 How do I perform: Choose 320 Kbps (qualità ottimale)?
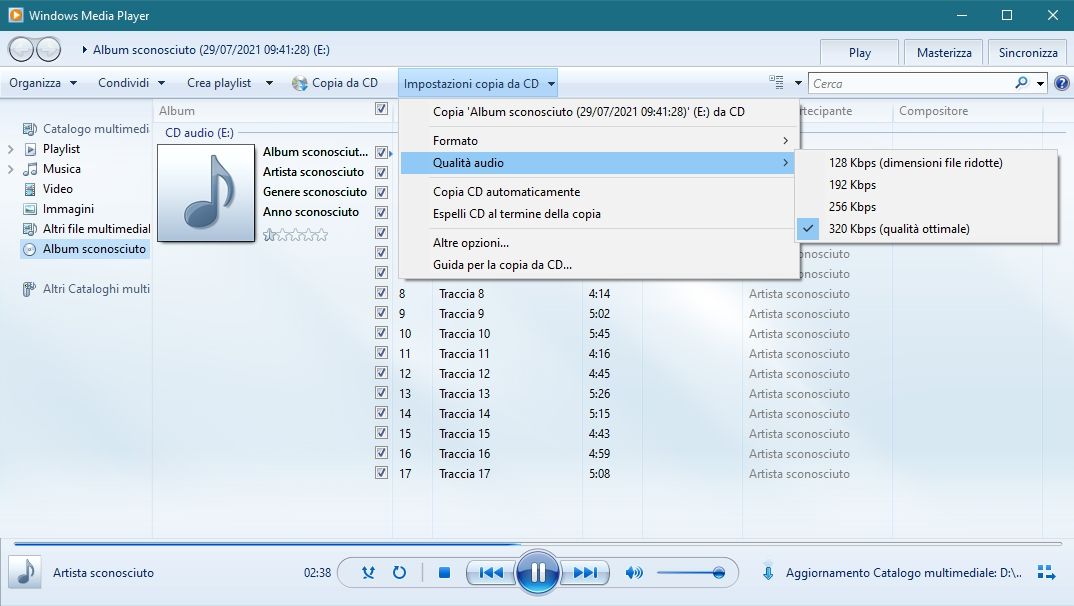coord(927,229)
